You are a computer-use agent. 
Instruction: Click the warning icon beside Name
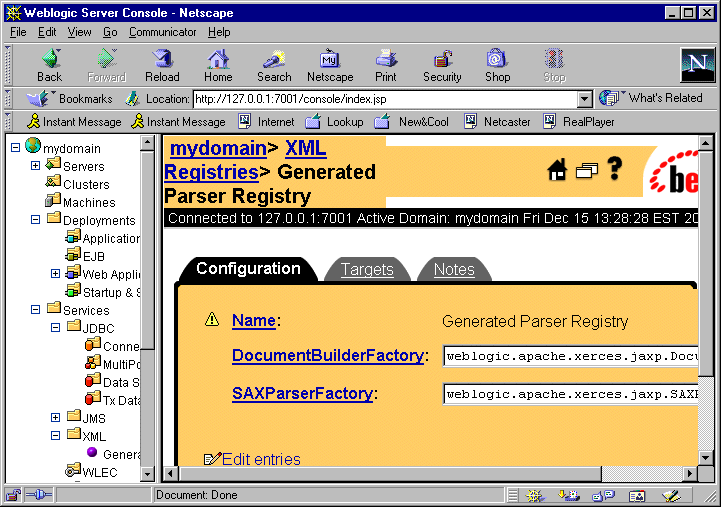[x=212, y=319]
